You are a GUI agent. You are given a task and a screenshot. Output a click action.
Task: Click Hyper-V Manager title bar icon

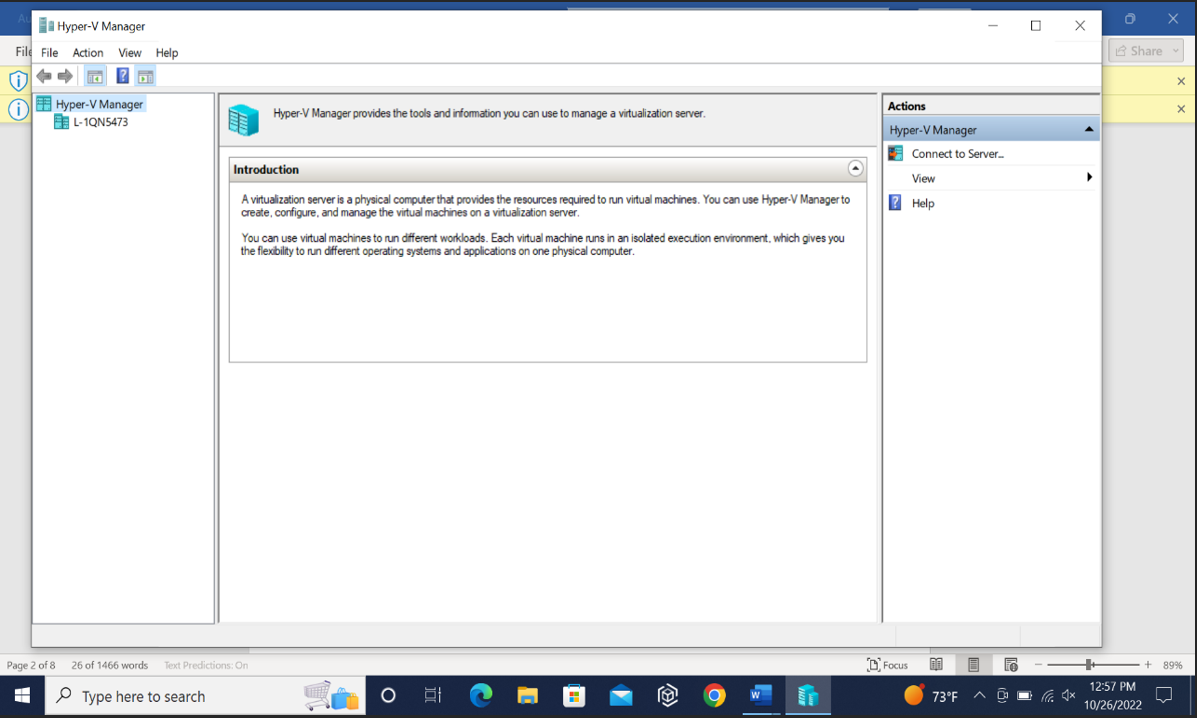[46, 25]
